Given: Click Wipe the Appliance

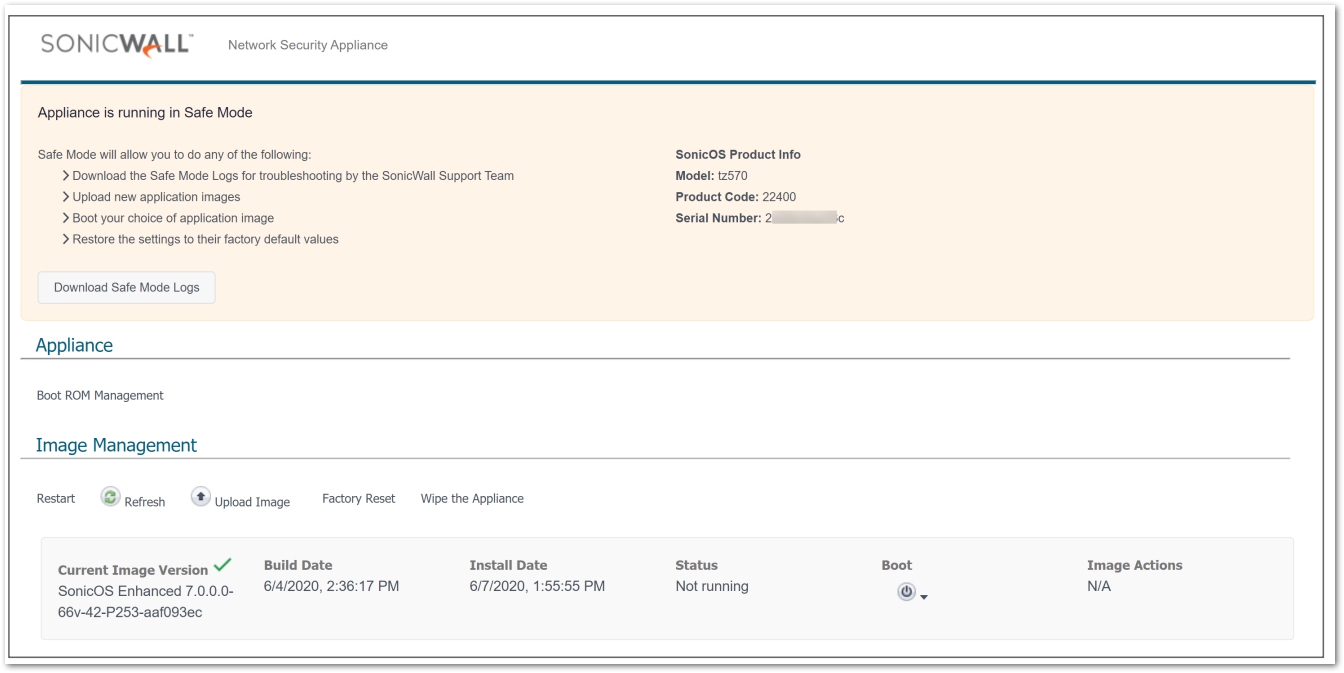Looking at the screenshot, I should [x=472, y=498].
